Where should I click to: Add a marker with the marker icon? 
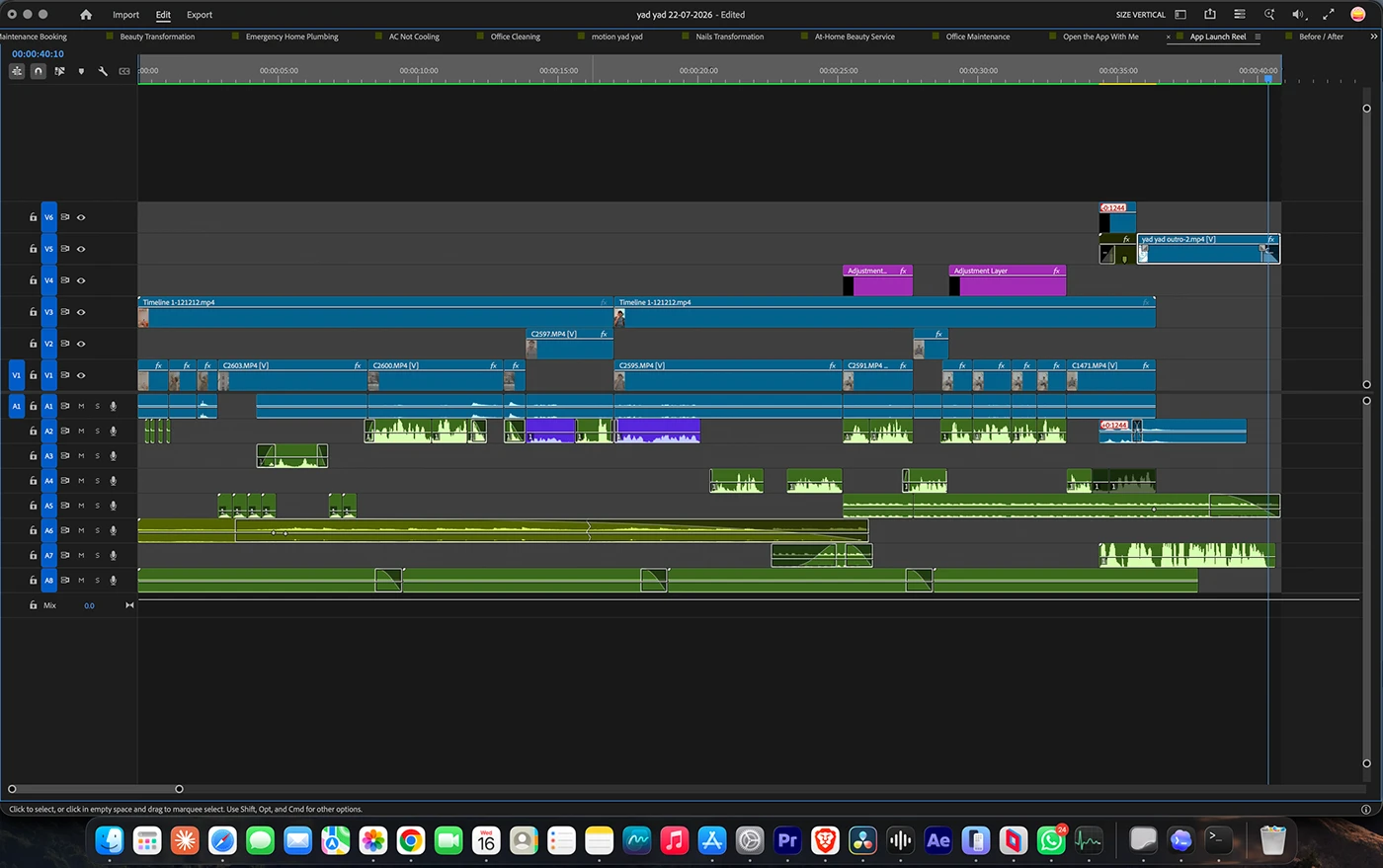(x=81, y=71)
